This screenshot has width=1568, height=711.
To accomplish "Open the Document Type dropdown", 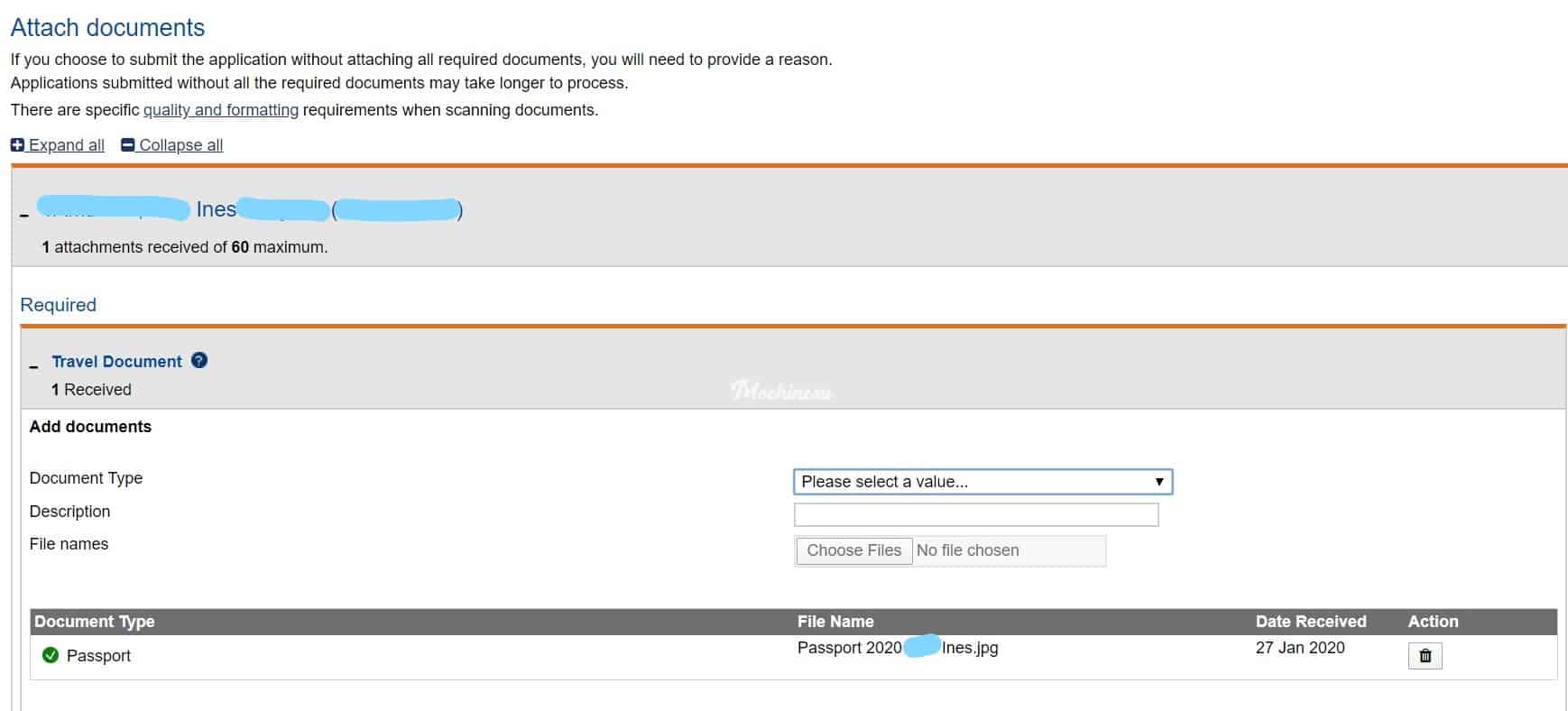I will pos(982,482).
